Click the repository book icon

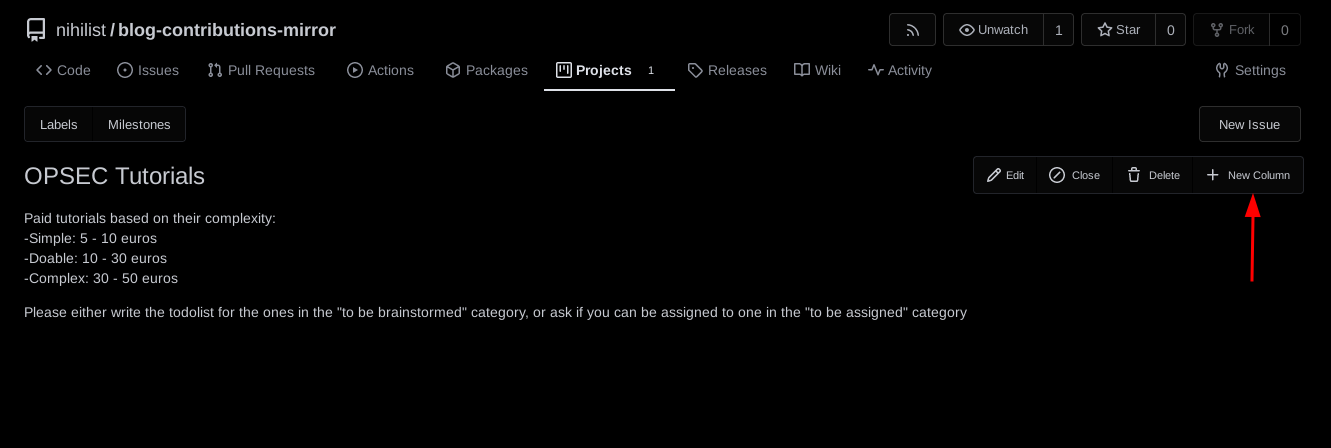coord(36,30)
